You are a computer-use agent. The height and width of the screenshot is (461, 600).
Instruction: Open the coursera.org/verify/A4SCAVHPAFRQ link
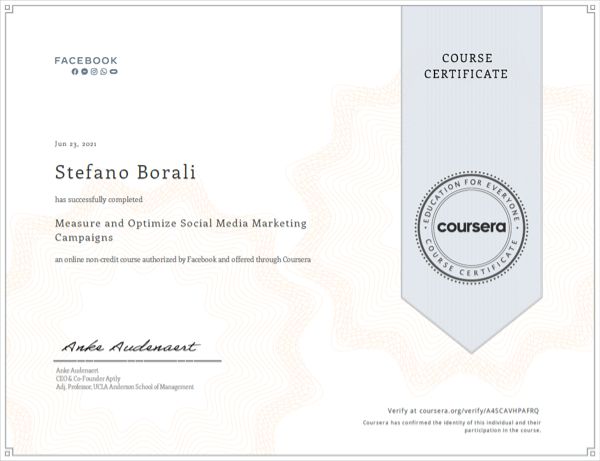[479, 411]
